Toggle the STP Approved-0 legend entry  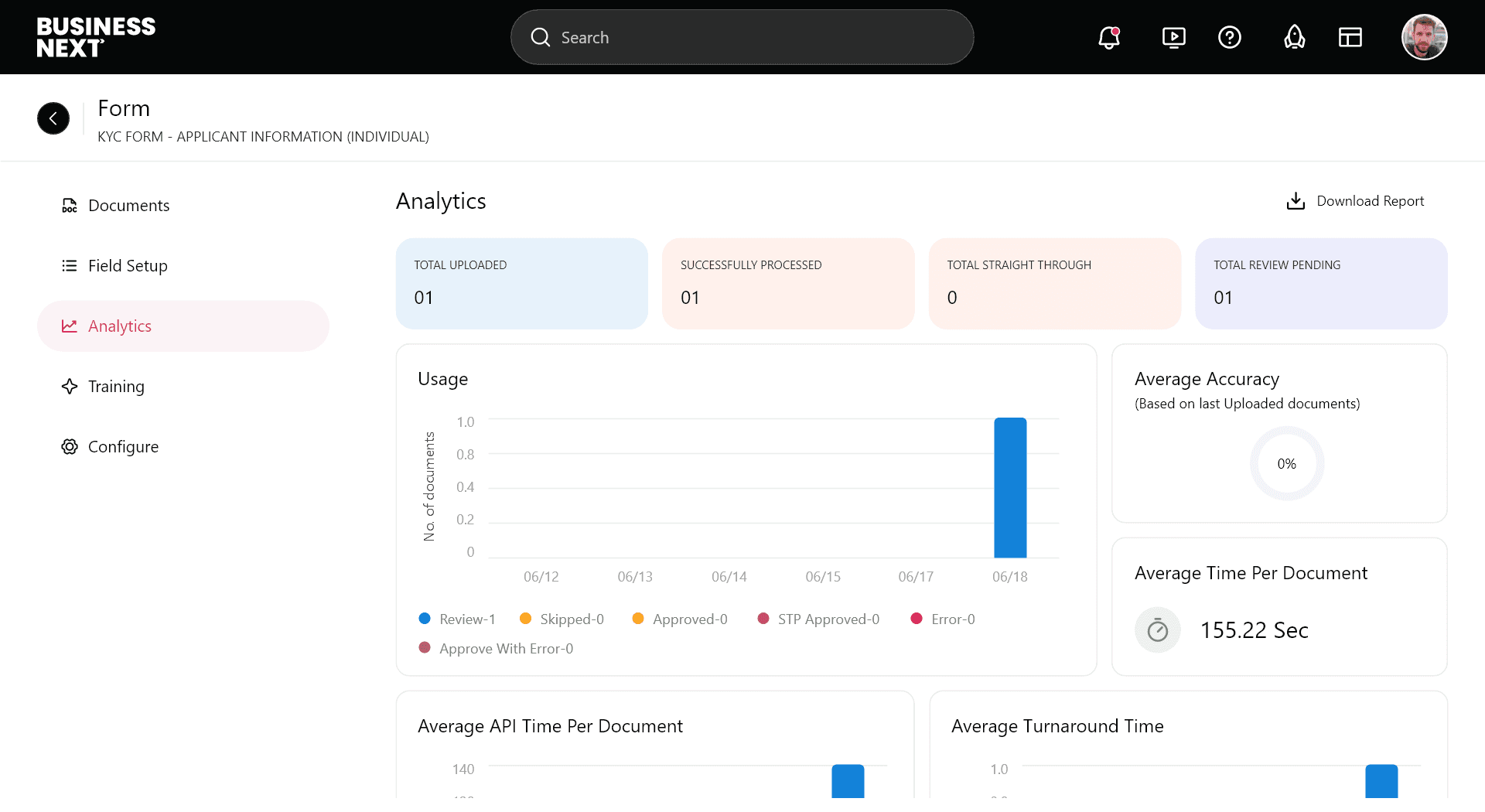[818, 619]
